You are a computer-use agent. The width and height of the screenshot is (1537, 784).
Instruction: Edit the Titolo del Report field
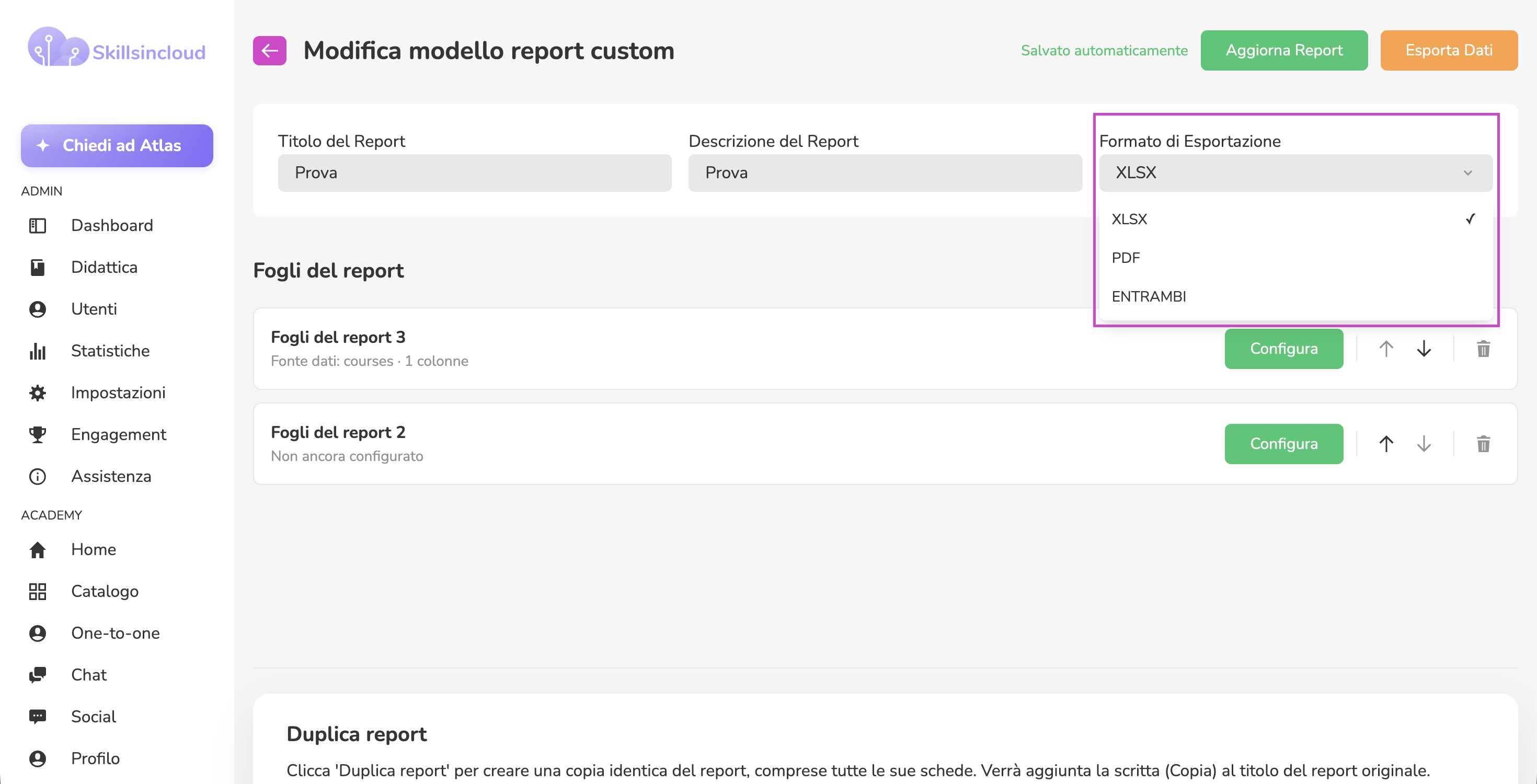click(x=474, y=173)
